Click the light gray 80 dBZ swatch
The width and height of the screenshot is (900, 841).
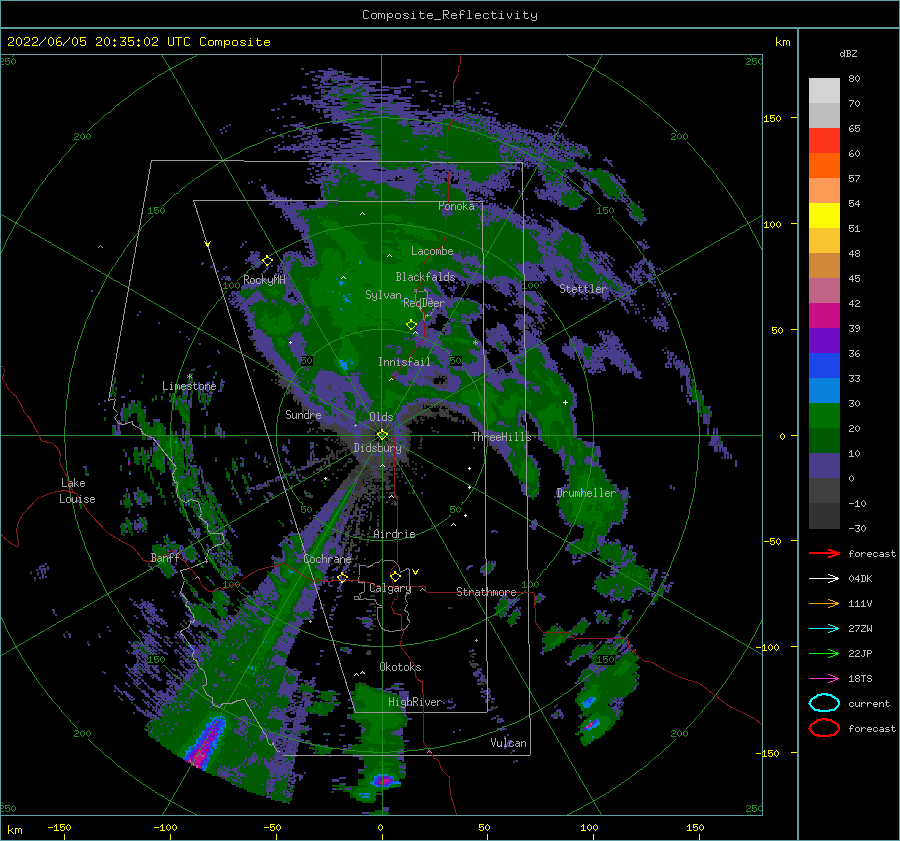click(x=824, y=90)
